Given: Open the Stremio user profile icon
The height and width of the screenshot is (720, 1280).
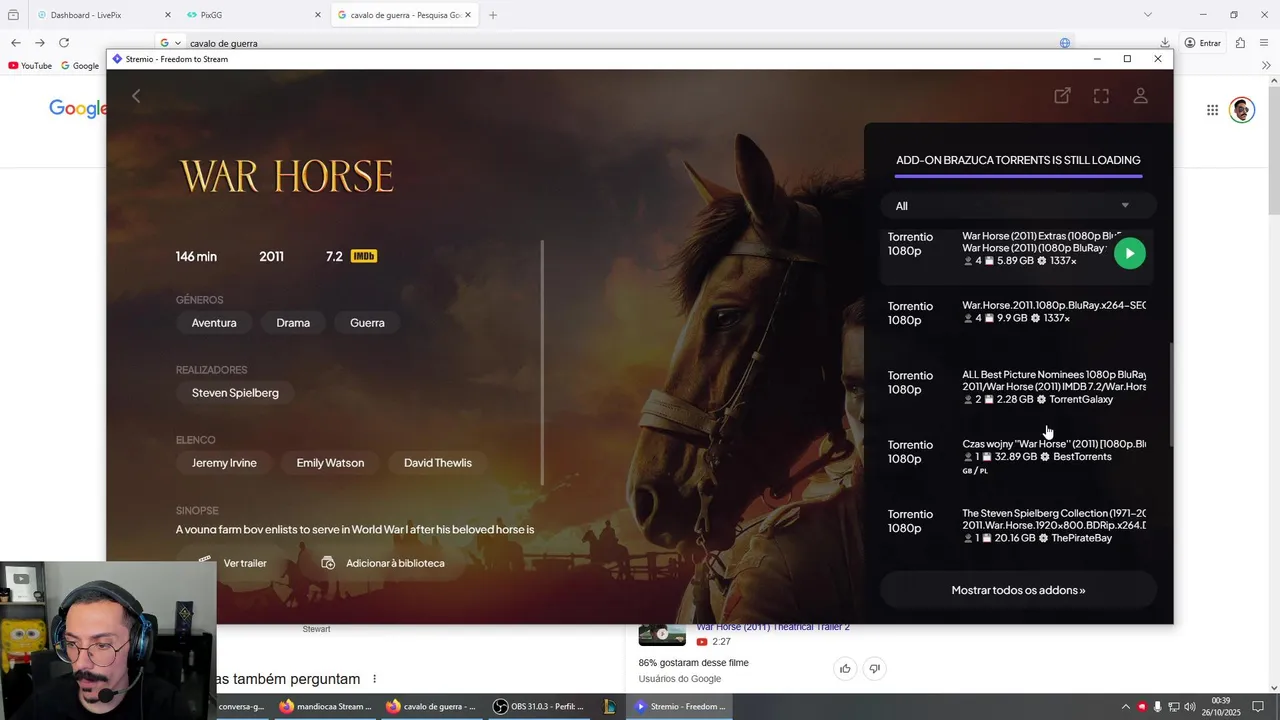Looking at the screenshot, I should coord(1140,96).
